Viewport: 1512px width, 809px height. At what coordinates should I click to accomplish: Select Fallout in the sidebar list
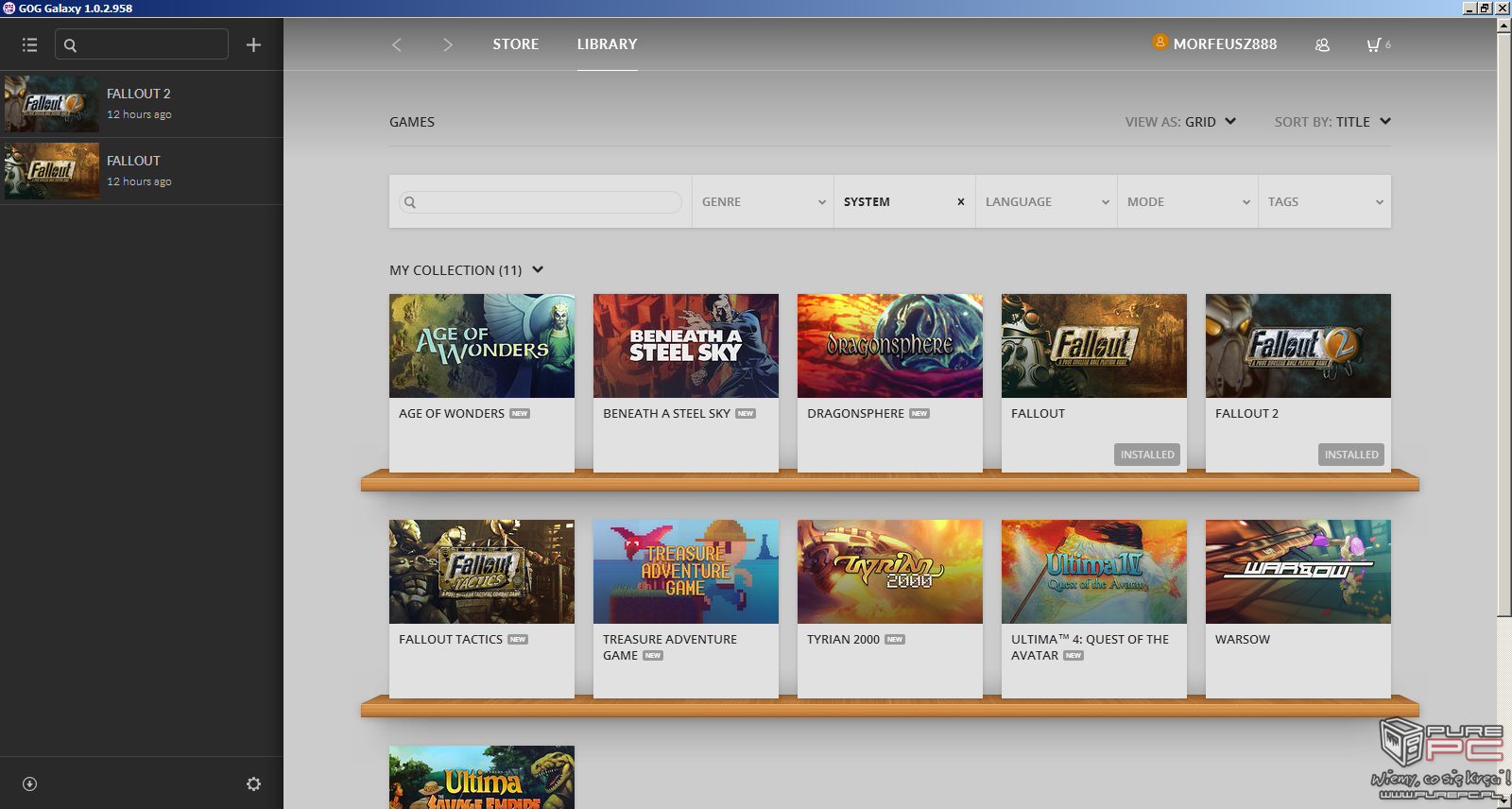pyautogui.click(x=142, y=171)
